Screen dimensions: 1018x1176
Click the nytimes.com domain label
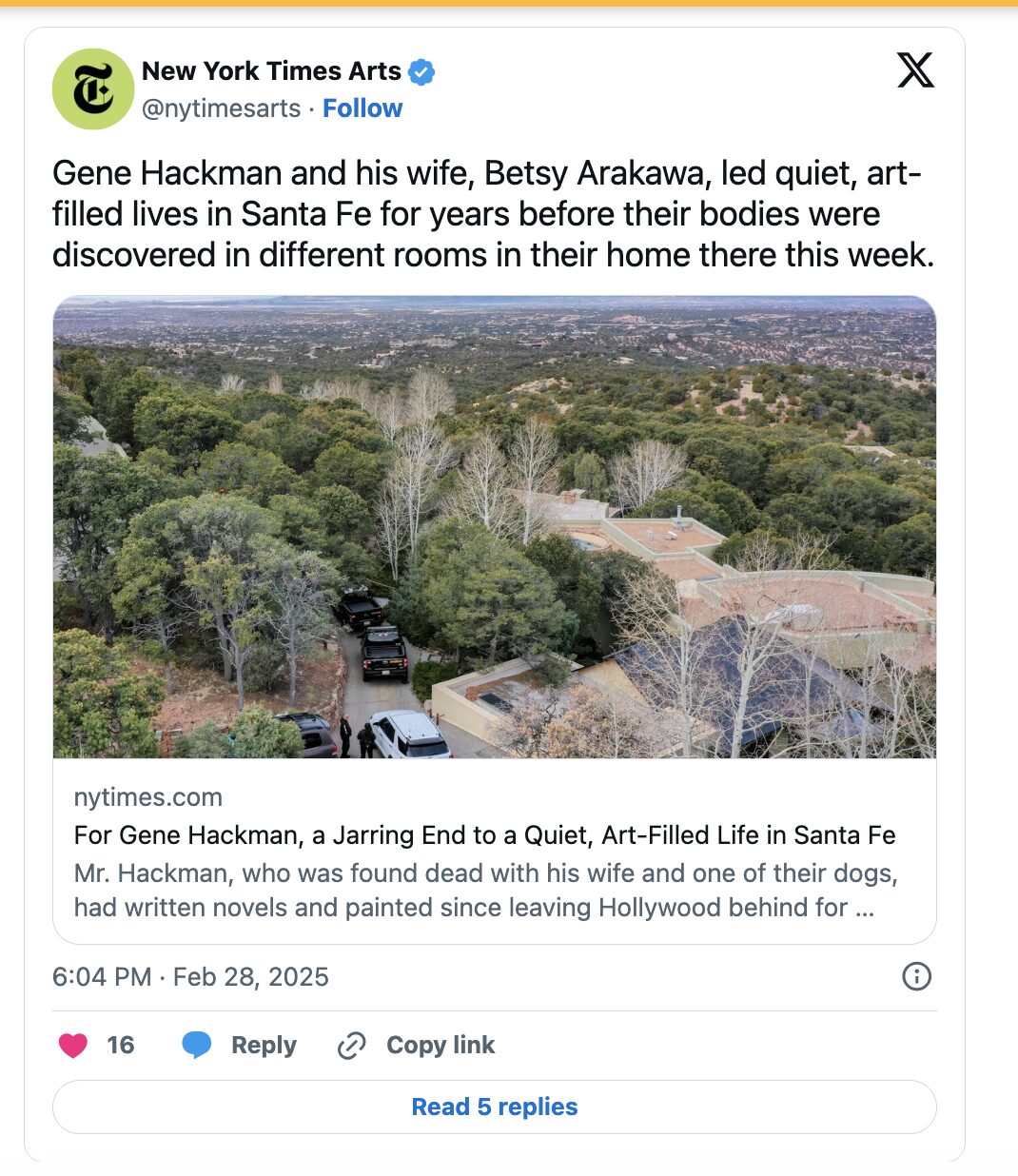[x=147, y=797]
